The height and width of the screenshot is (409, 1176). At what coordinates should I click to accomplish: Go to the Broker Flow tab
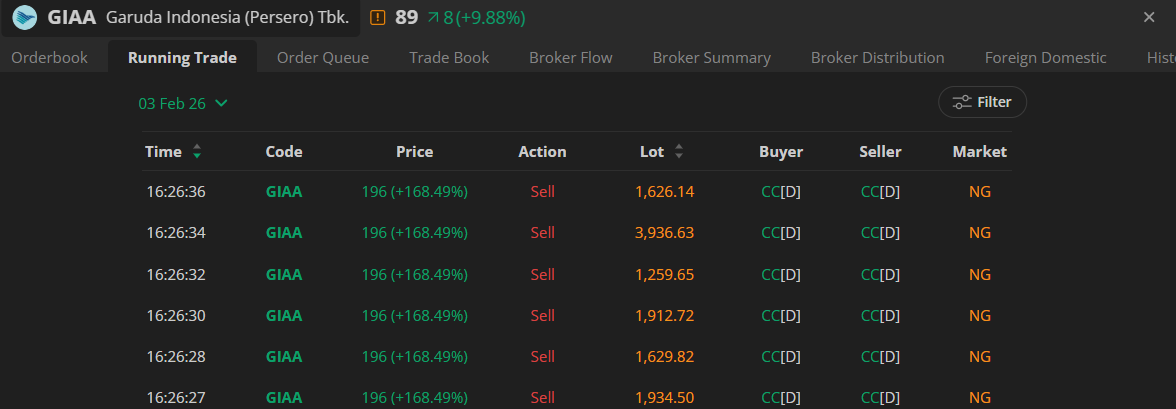pos(570,57)
